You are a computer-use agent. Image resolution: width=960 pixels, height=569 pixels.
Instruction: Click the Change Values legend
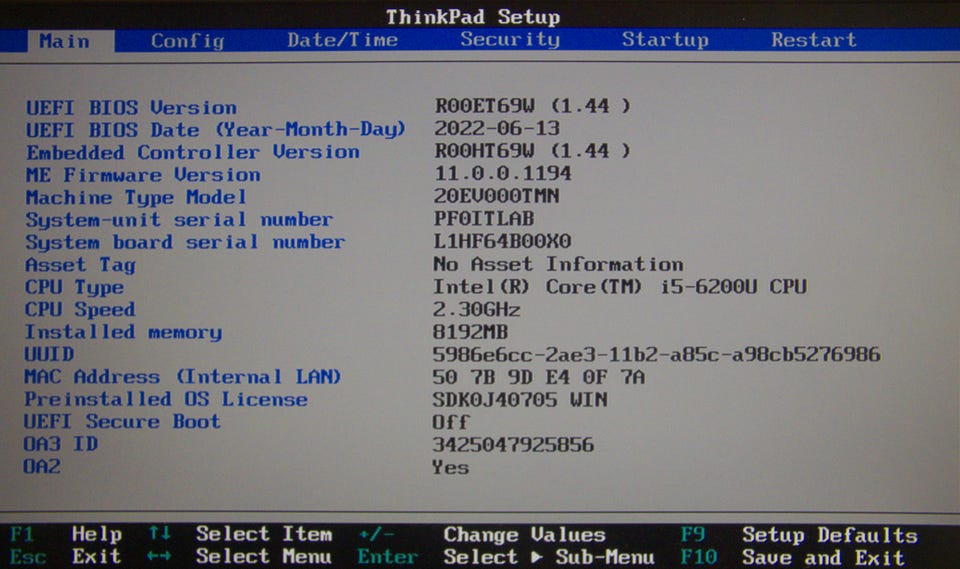click(525, 535)
